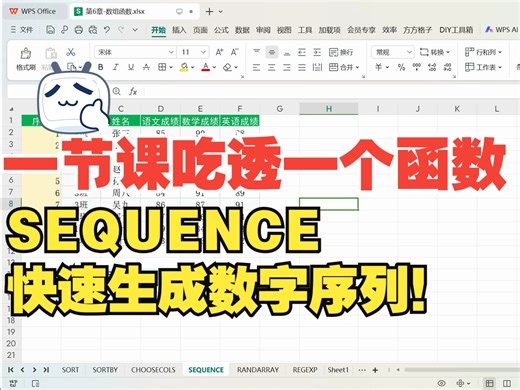Click the Save icon in quick access bar
This screenshot has height=390, width=520.
(50, 30)
